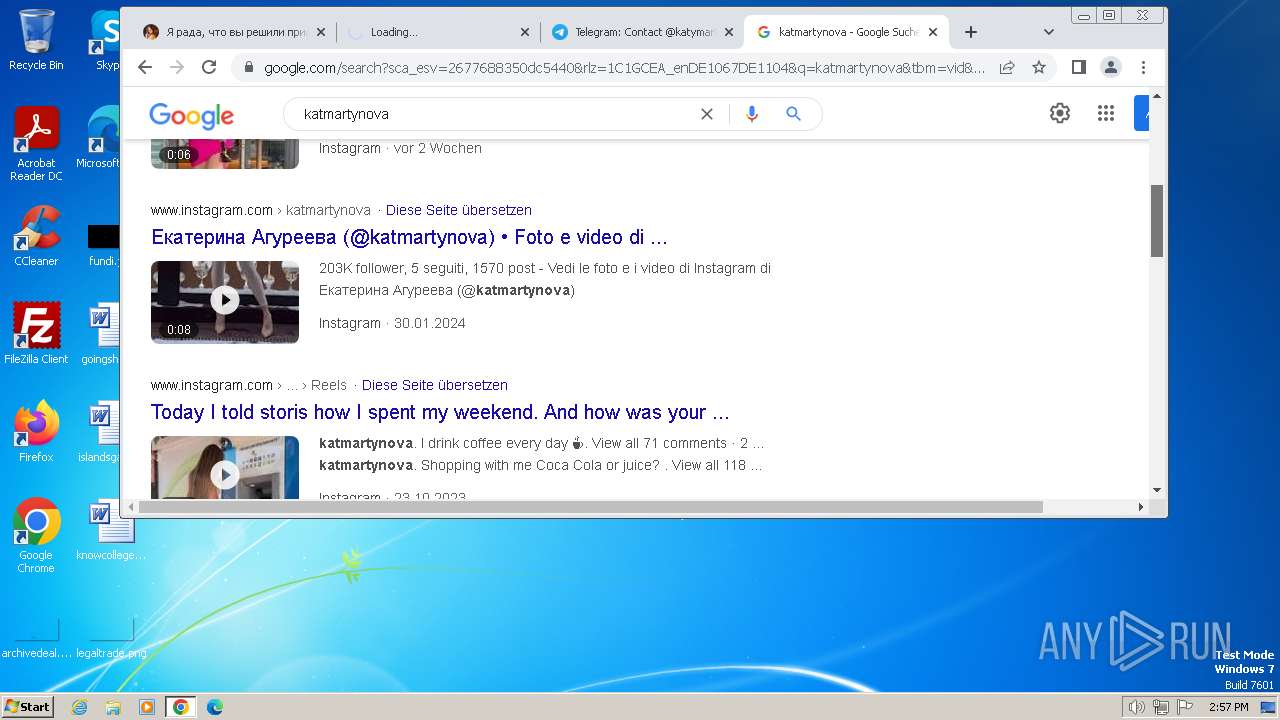Viewport: 1280px width, 720px height.
Task: Open Action Center flag tray icon
Action: pos(1185,707)
